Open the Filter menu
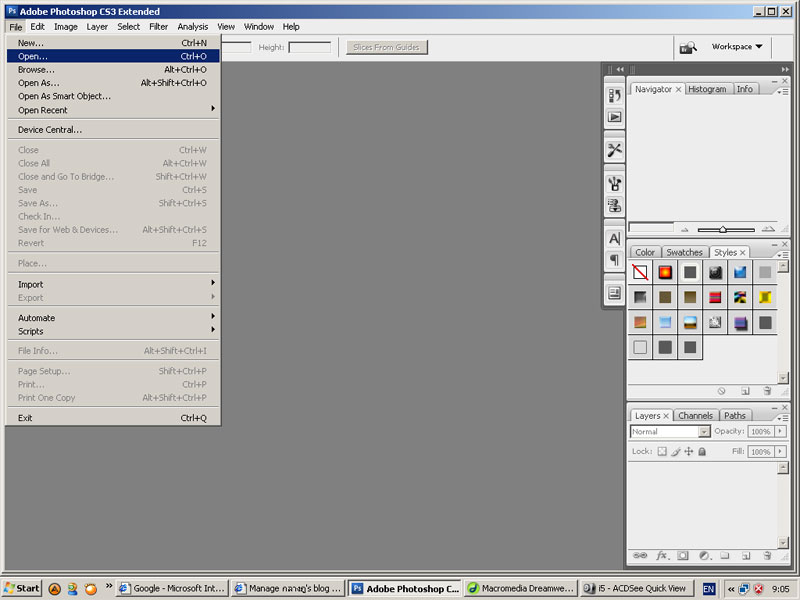Image resolution: width=800 pixels, height=600 pixels. (x=158, y=27)
